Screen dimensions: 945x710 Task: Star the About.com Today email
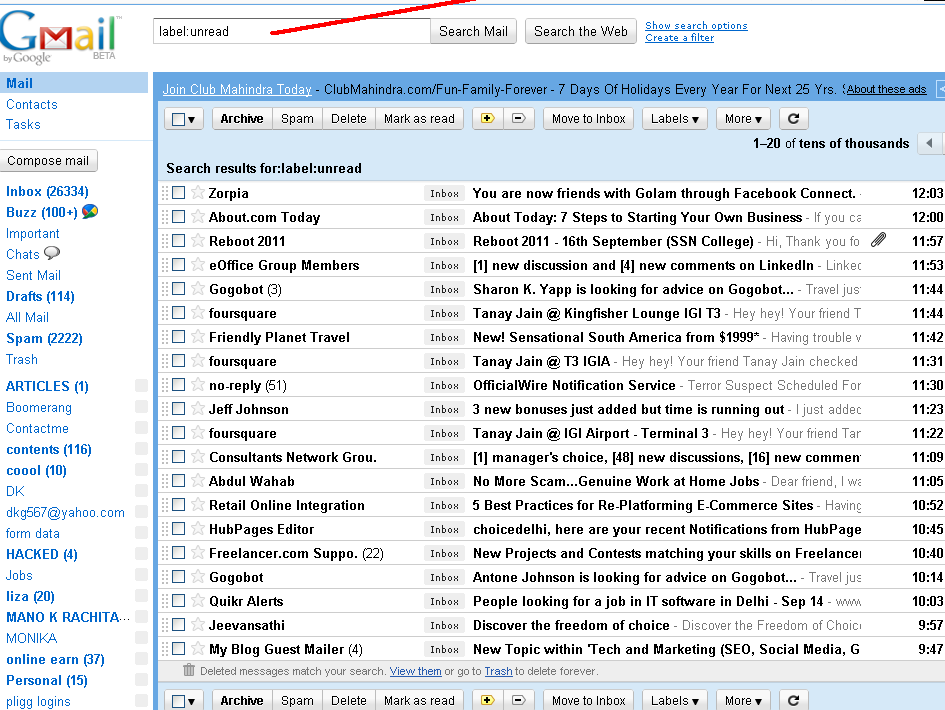pos(198,216)
